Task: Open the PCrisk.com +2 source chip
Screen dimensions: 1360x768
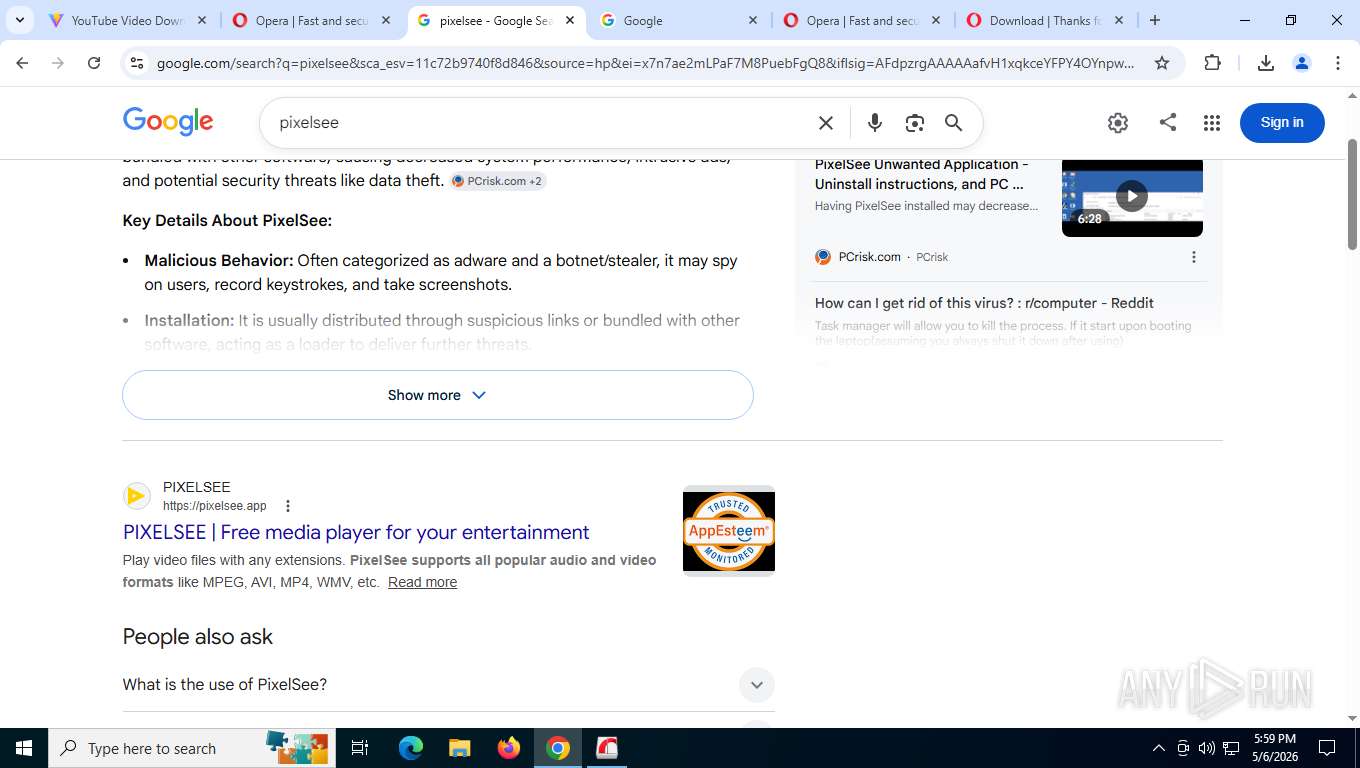Action: [498, 181]
